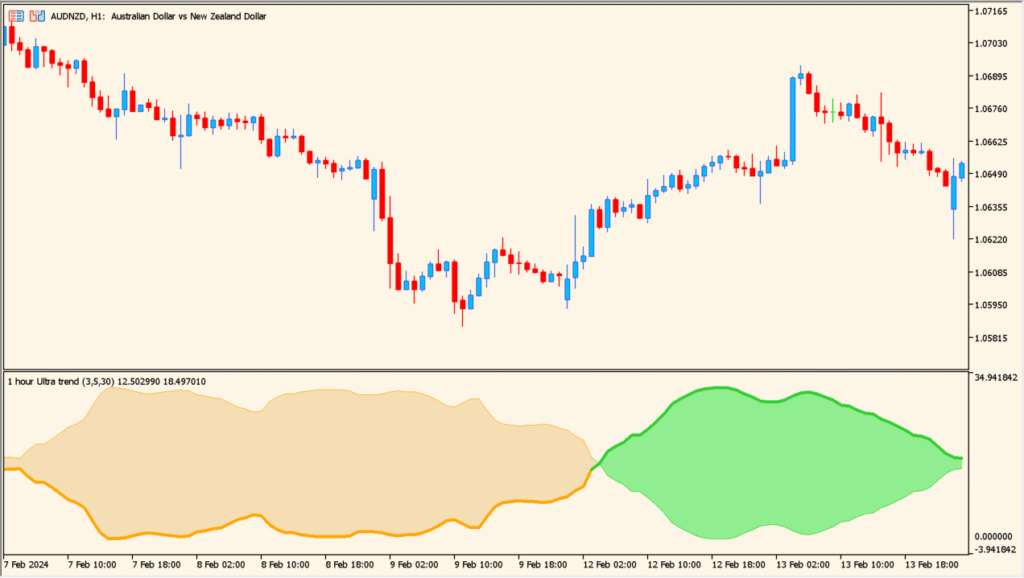
Task: Click the red chart properties icon top-left
Action: coord(17,14)
